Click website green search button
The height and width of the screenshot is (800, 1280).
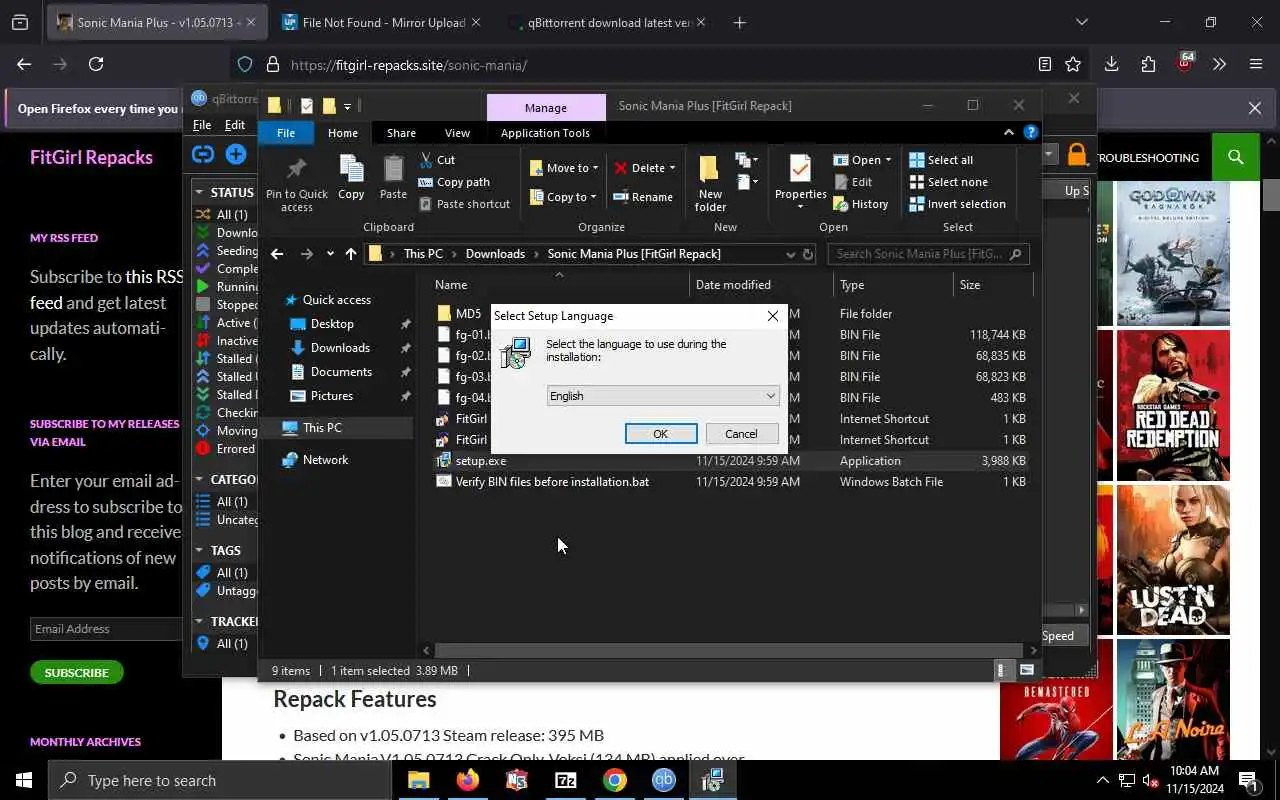1236,157
